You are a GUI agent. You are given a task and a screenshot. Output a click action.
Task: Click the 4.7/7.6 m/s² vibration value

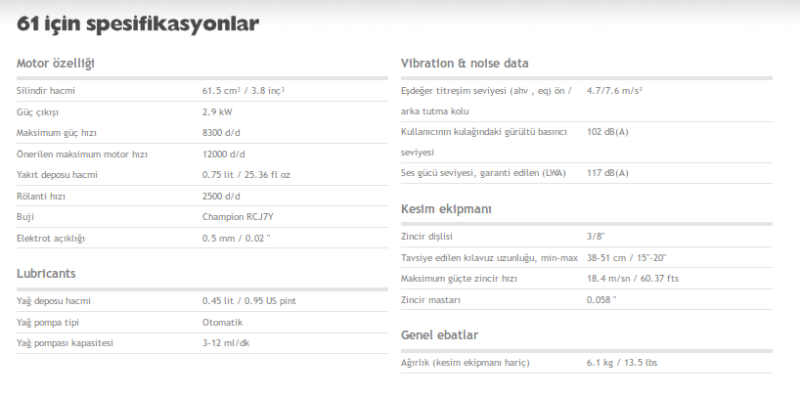coord(615,91)
